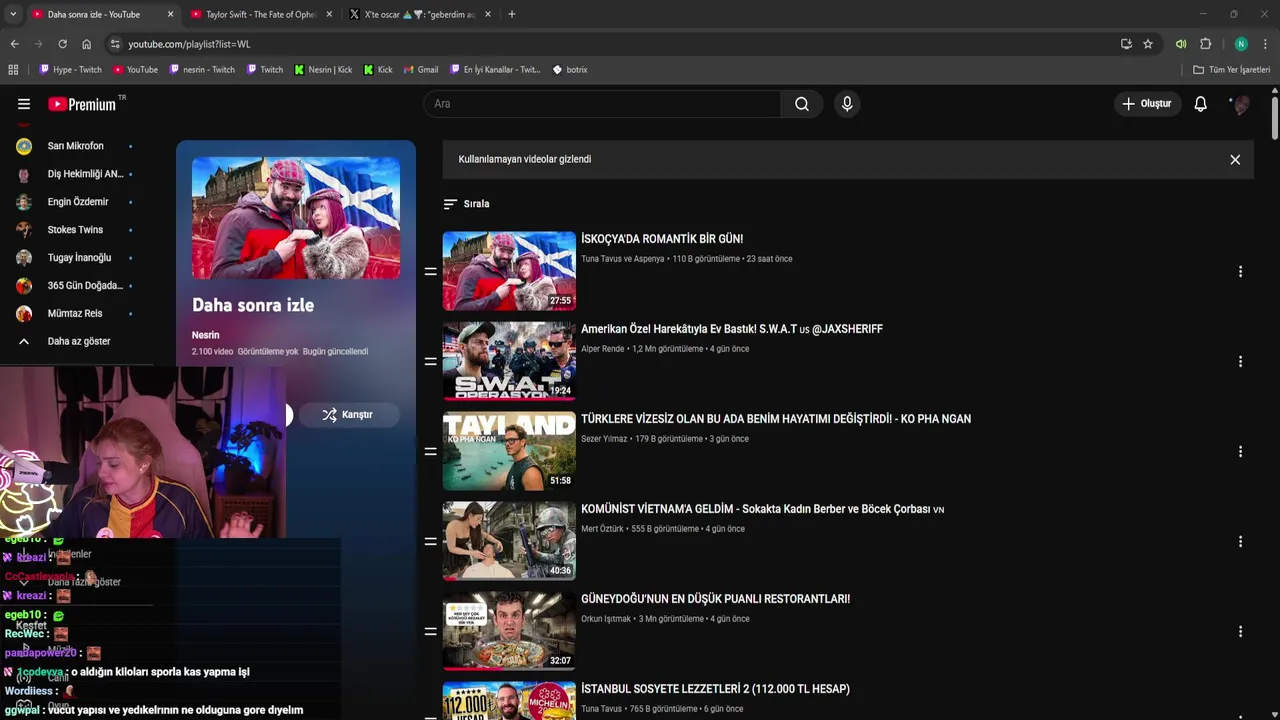
Task: Open the Gmail bookmark
Action: click(x=421, y=70)
